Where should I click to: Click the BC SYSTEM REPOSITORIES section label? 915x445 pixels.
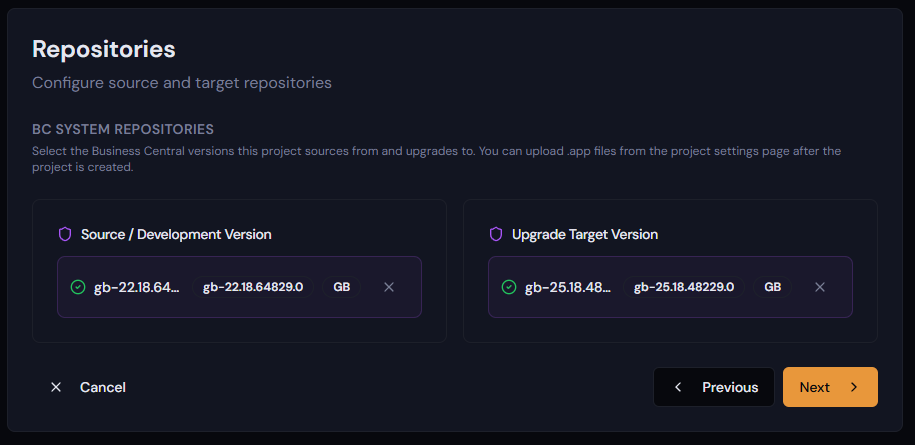[123, 129]
